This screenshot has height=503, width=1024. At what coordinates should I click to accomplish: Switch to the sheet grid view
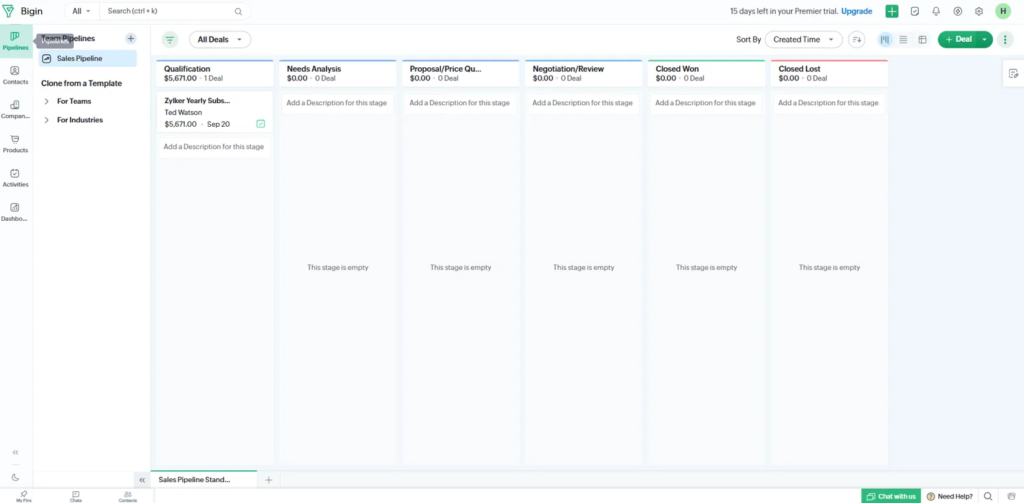922,39
